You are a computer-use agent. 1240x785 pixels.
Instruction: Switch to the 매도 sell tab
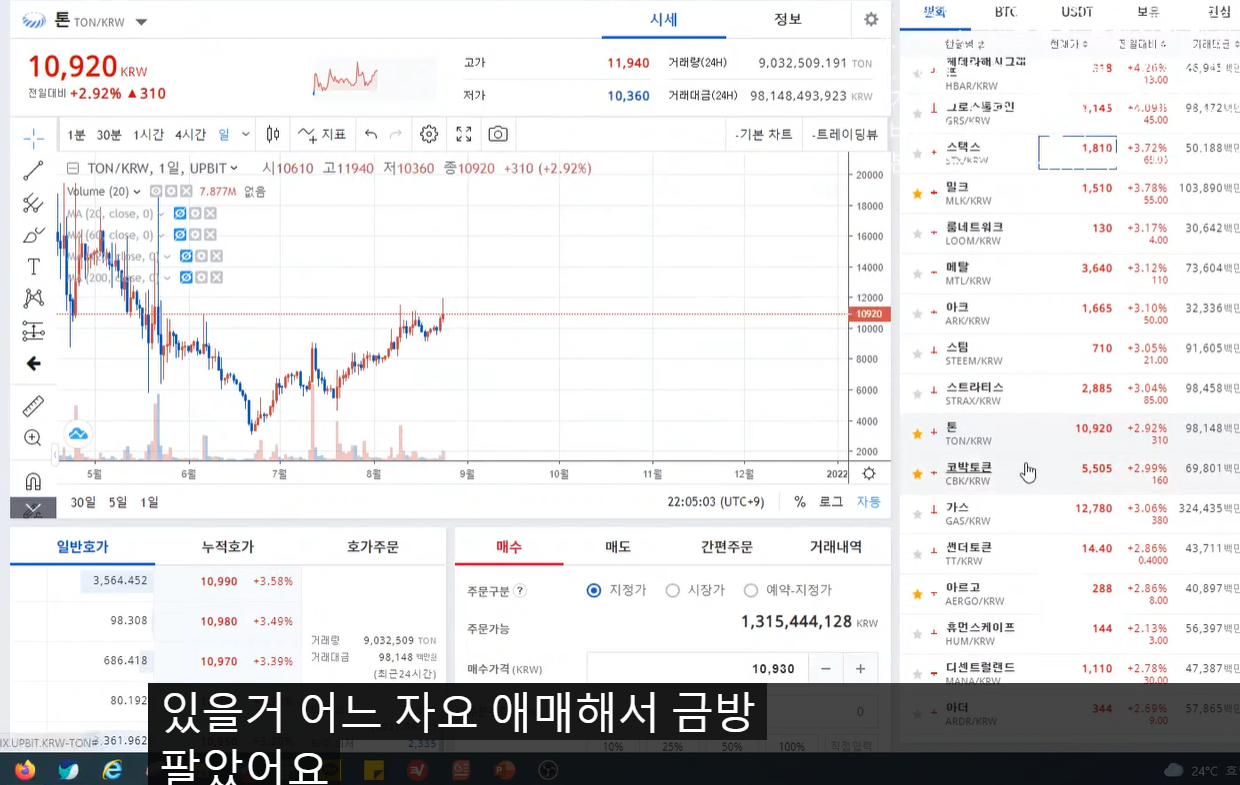[618, 547]
